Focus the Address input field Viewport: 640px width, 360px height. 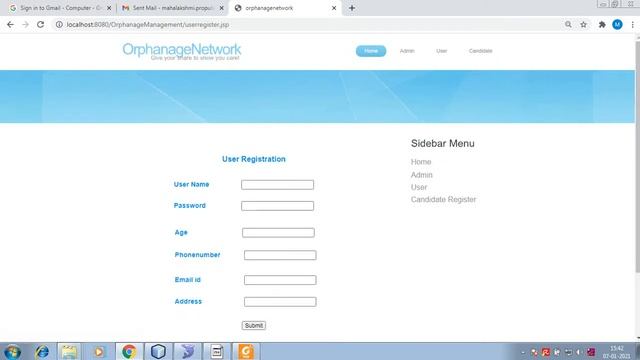pos(280,302)
